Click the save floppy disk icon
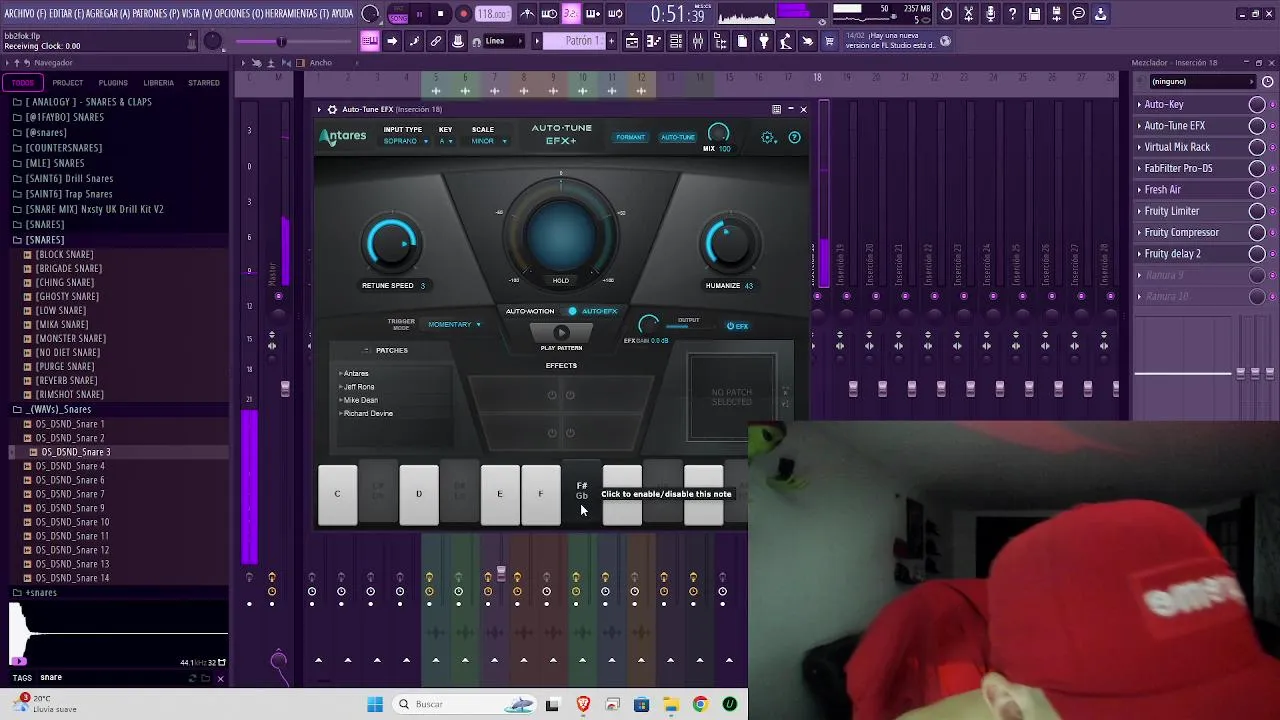The height and width of the screenshot is (720, 1280). pyautogui.click(x=1035, y=14)
